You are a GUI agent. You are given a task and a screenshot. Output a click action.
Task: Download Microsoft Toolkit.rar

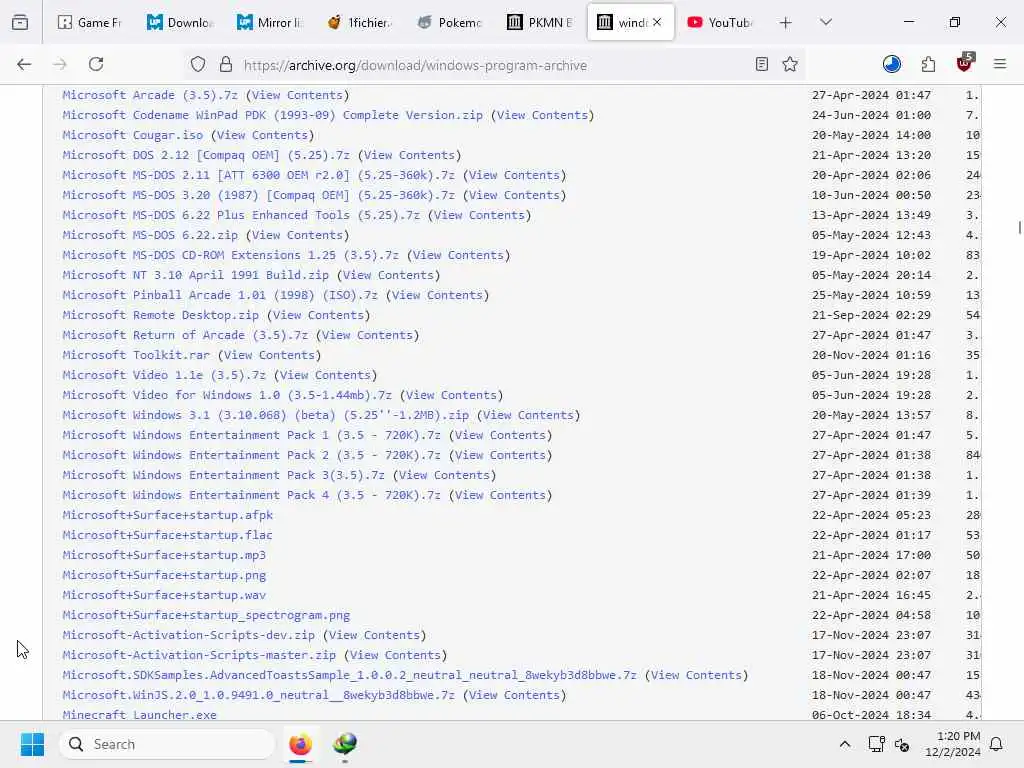click(x=136, y=355)
